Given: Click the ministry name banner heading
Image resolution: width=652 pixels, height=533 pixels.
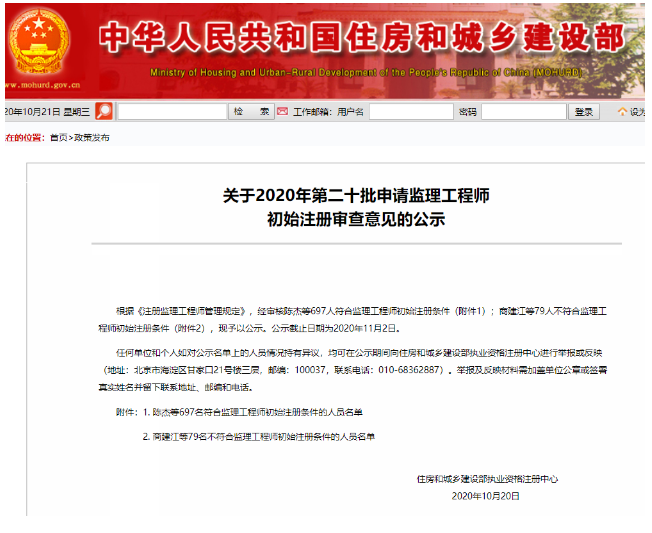Looking at the screenshot, I should coord(363,38).
